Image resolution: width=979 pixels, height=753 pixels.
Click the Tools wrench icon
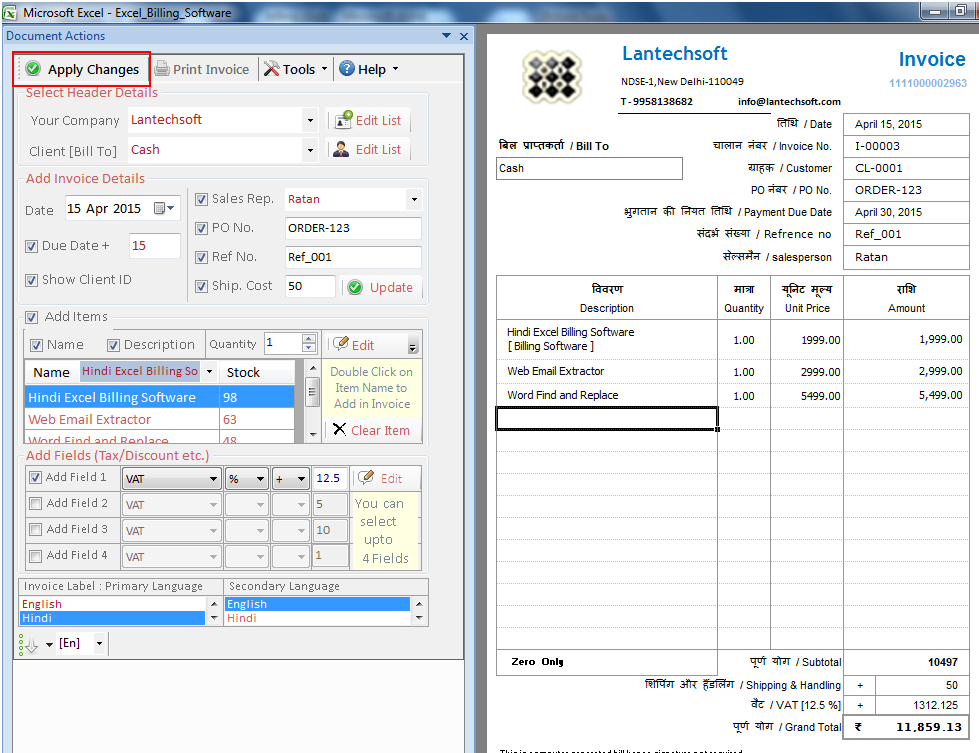click(272, 69)
